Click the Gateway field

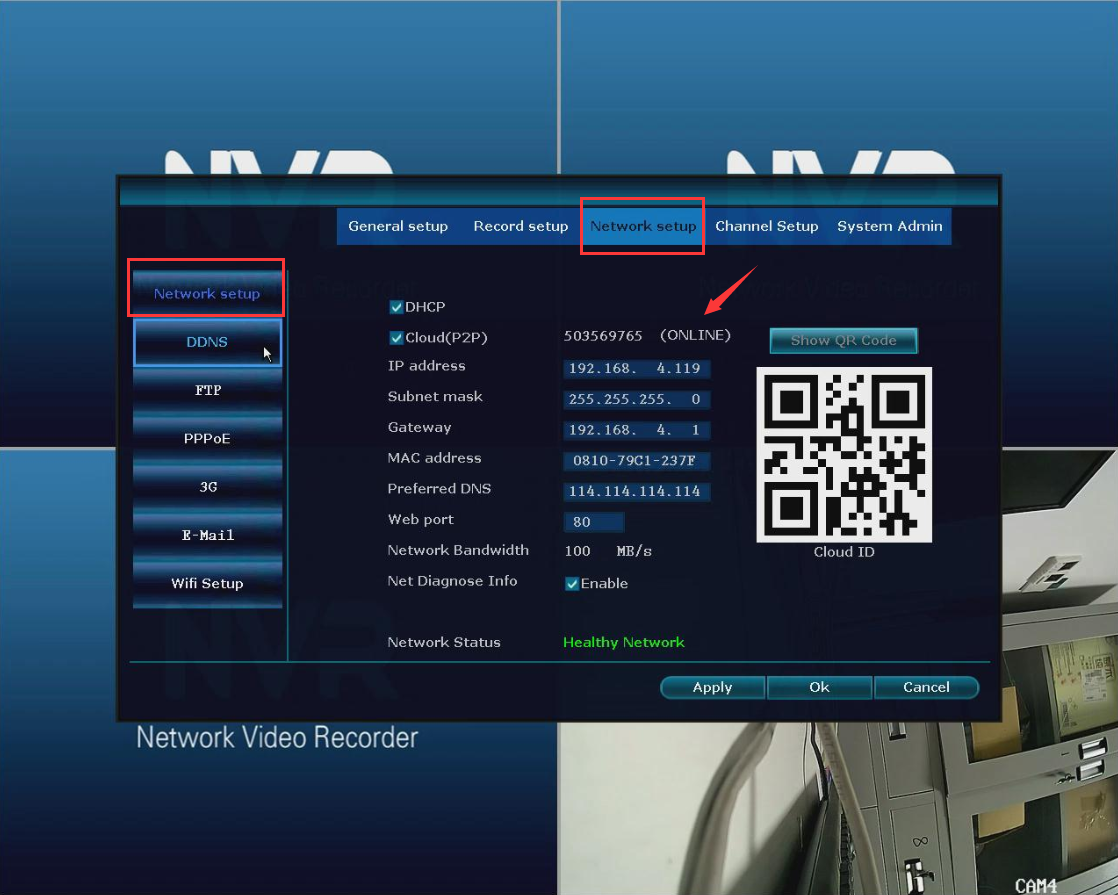point(637,430)
